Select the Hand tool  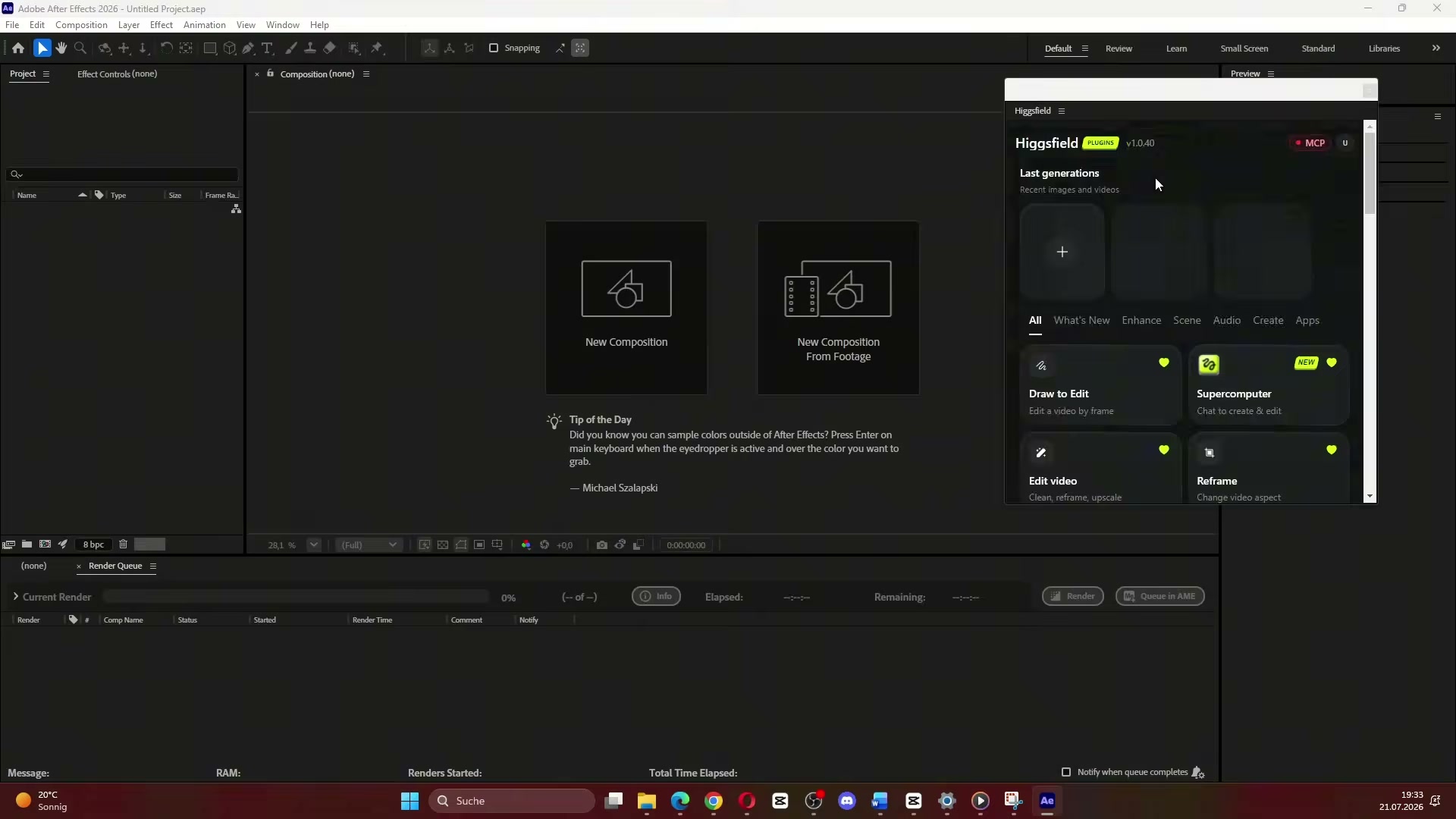[61, 48]
